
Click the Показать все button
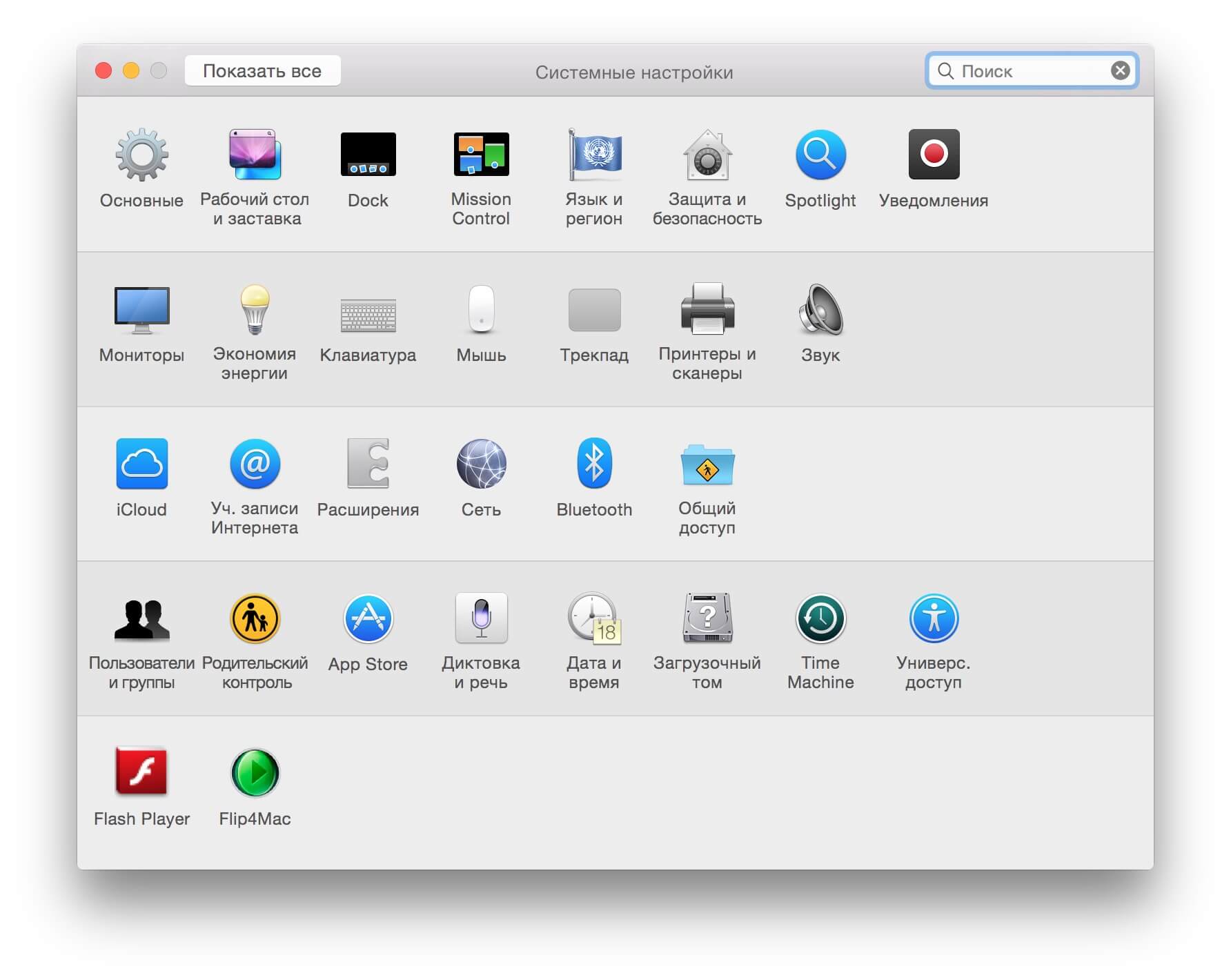(262, 70)
